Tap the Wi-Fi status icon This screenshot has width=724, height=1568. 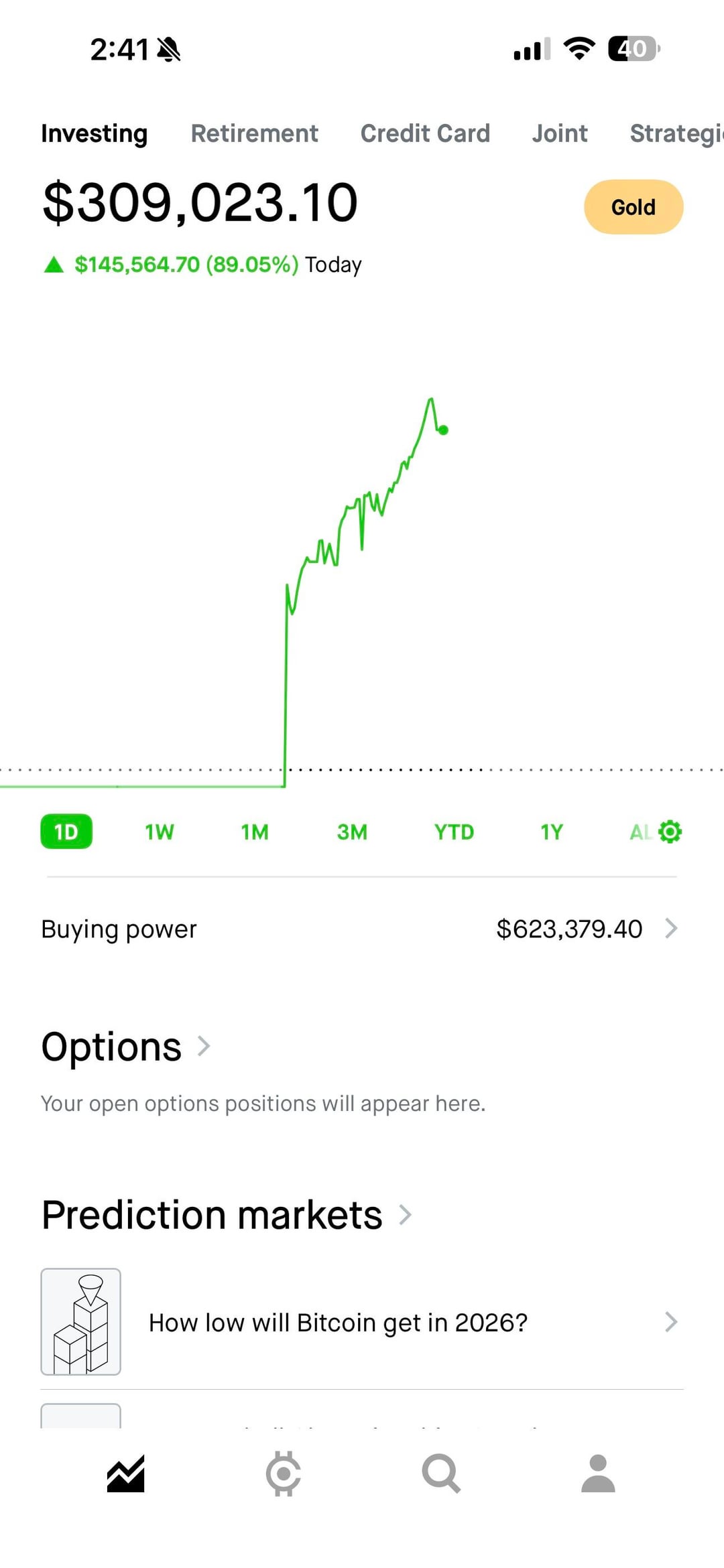(x=579, y=48)
